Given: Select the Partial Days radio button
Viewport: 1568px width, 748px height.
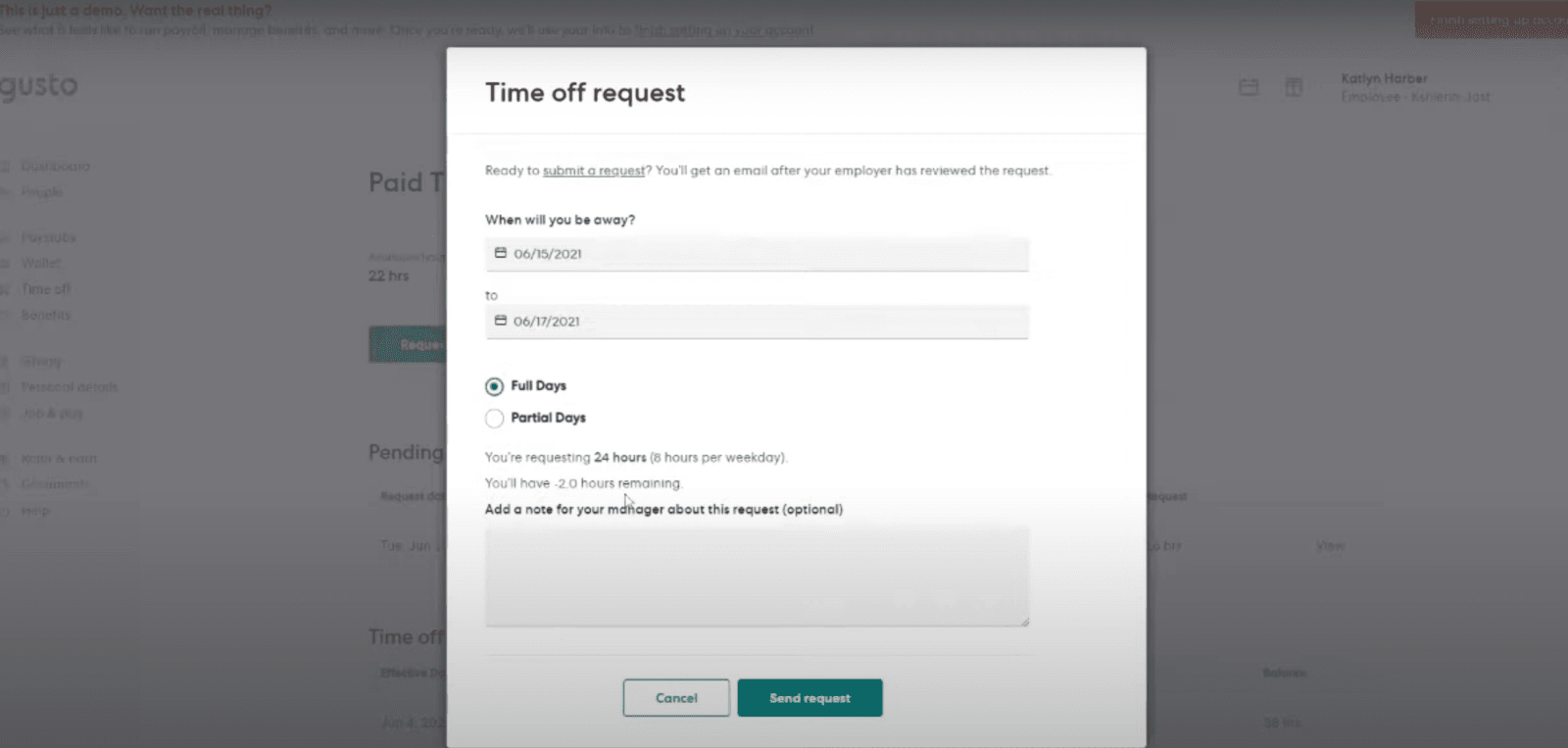Looking at the screenshot, I should 494,419.
